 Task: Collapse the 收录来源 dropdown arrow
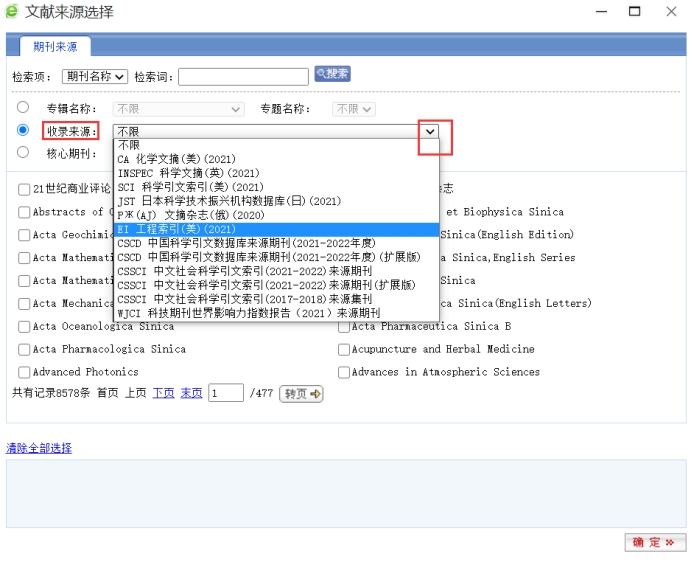[x=430, y=131]
